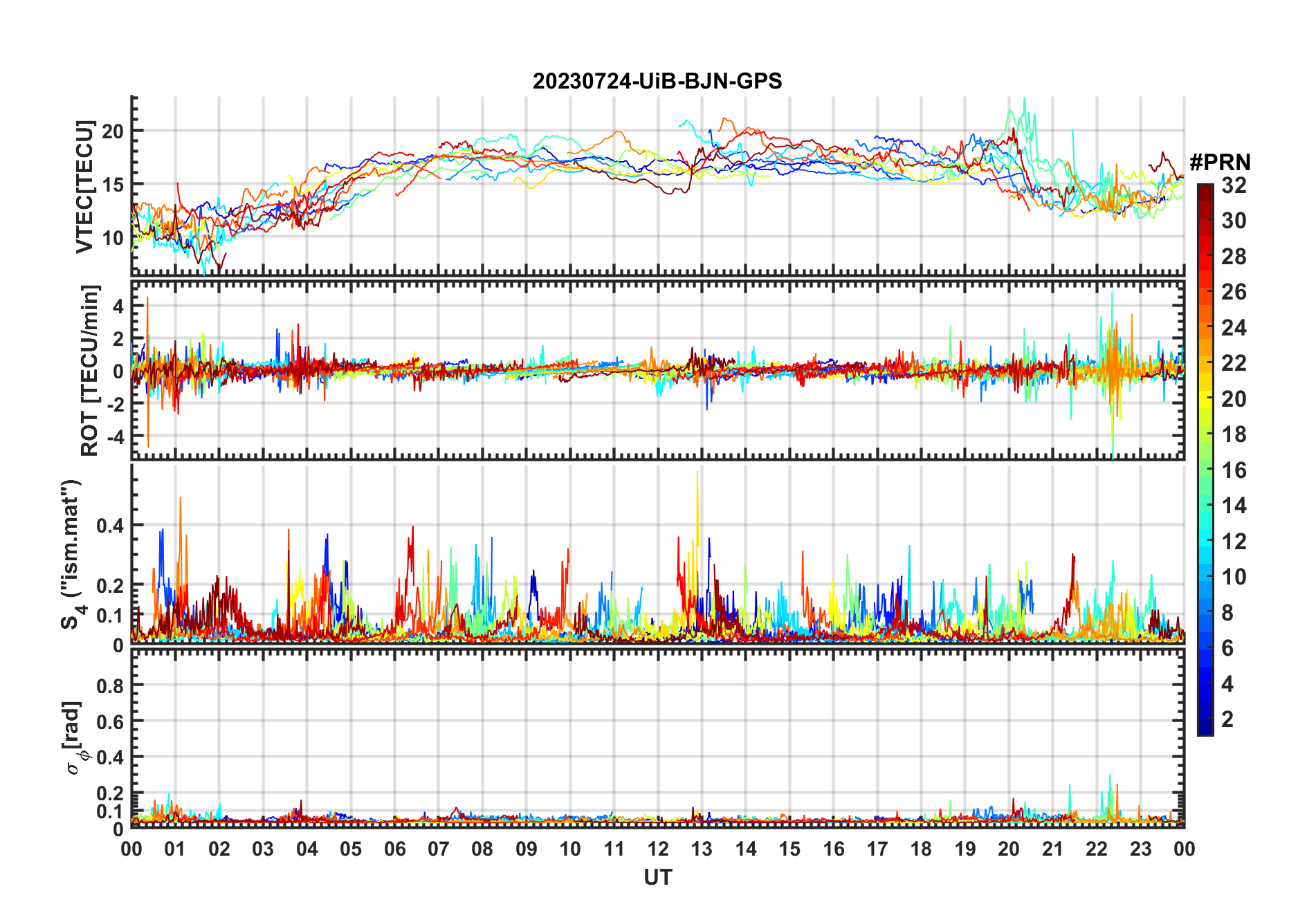Click the 0.8 tick label on sigma phi axis
This screenshot has height=920, width=1316.
coord(109,686)
